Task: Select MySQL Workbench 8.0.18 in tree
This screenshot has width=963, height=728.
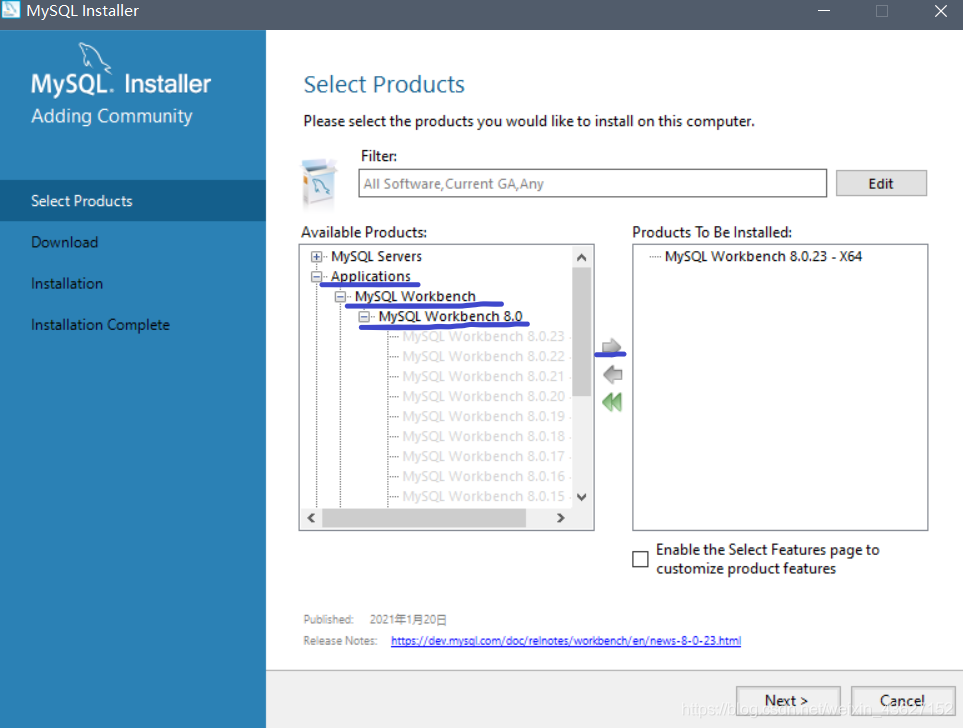Action: 483,436
